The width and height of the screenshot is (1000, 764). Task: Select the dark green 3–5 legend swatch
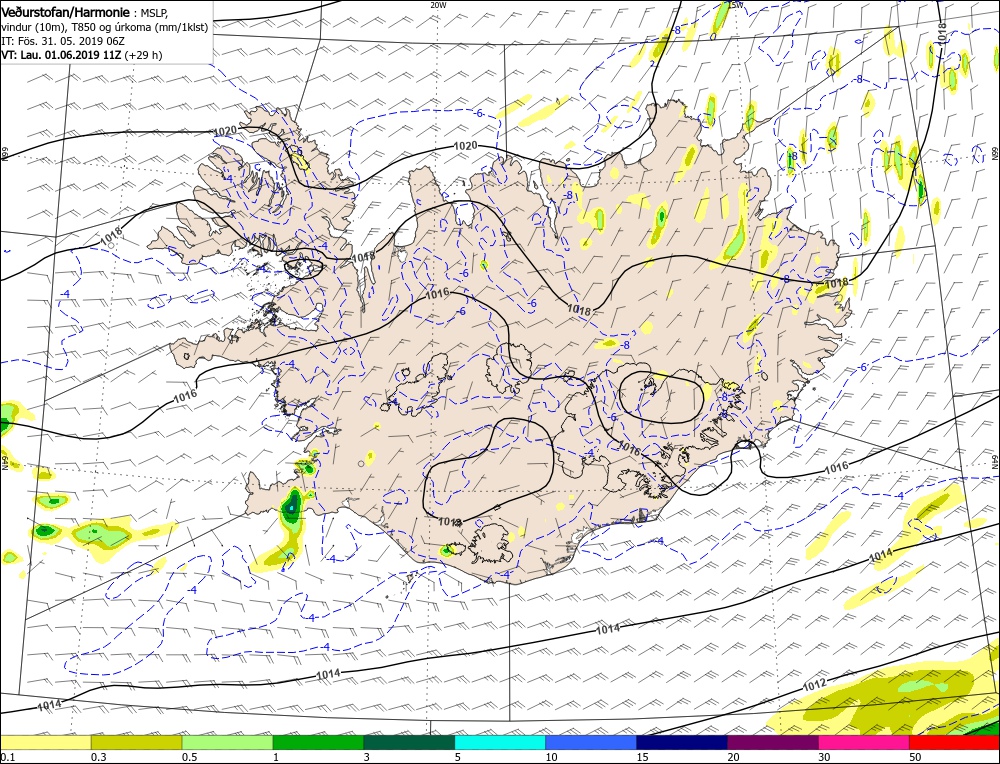409,743
